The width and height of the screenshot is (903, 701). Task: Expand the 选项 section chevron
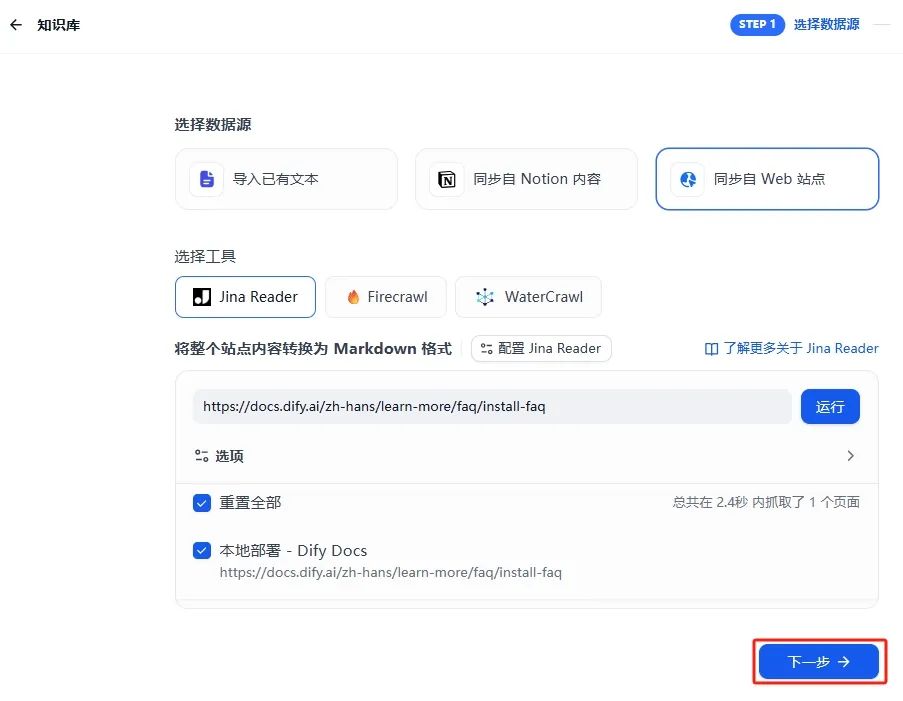point(851,456)
